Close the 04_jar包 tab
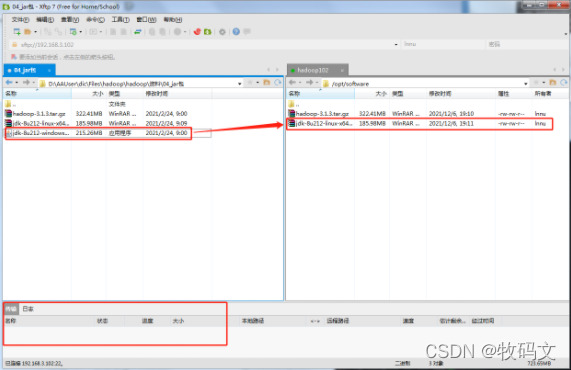571x370 pixels. tap(49, 70)
